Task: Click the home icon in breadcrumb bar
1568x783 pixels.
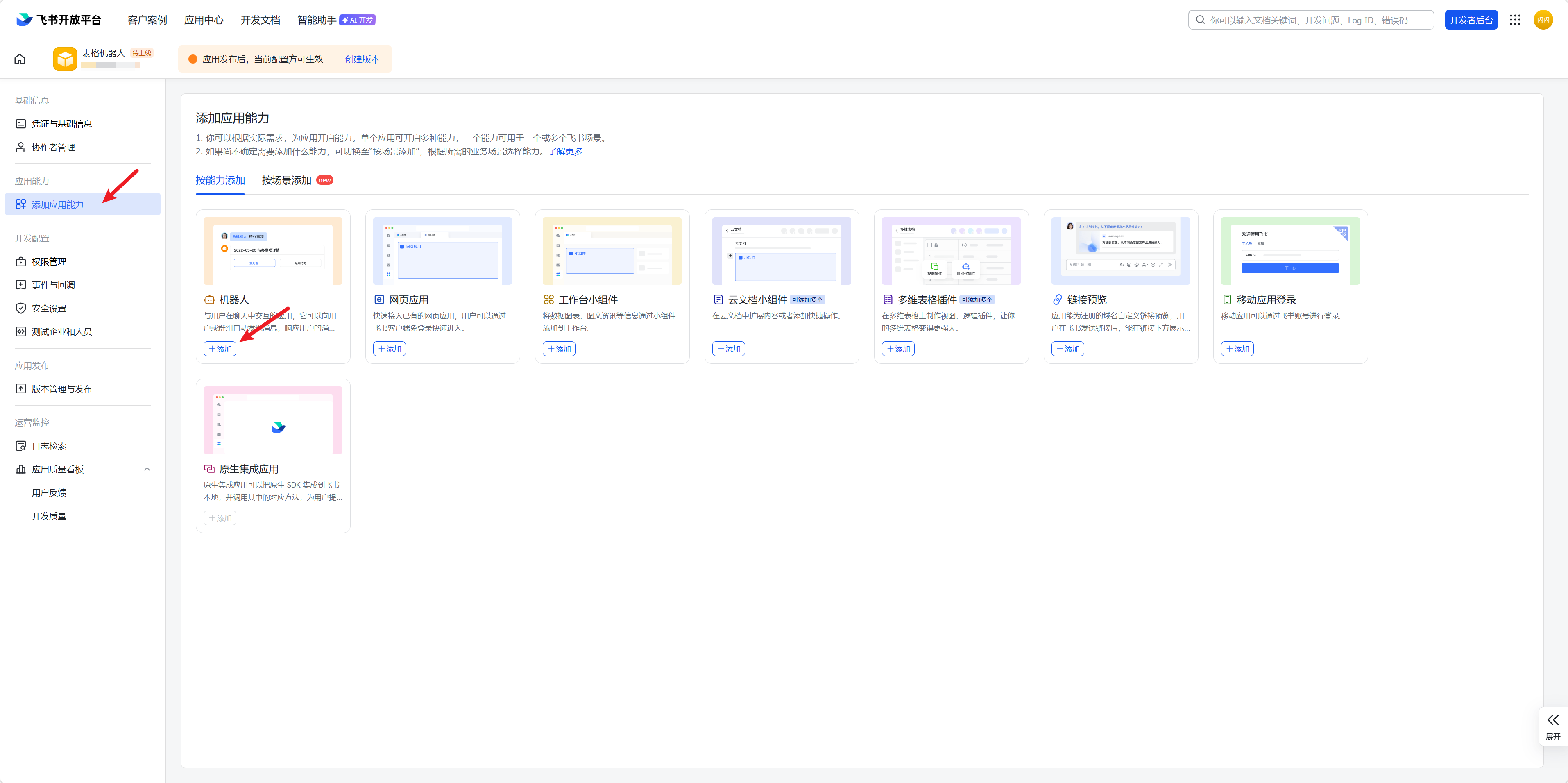Action: click(x=20, y=59)
